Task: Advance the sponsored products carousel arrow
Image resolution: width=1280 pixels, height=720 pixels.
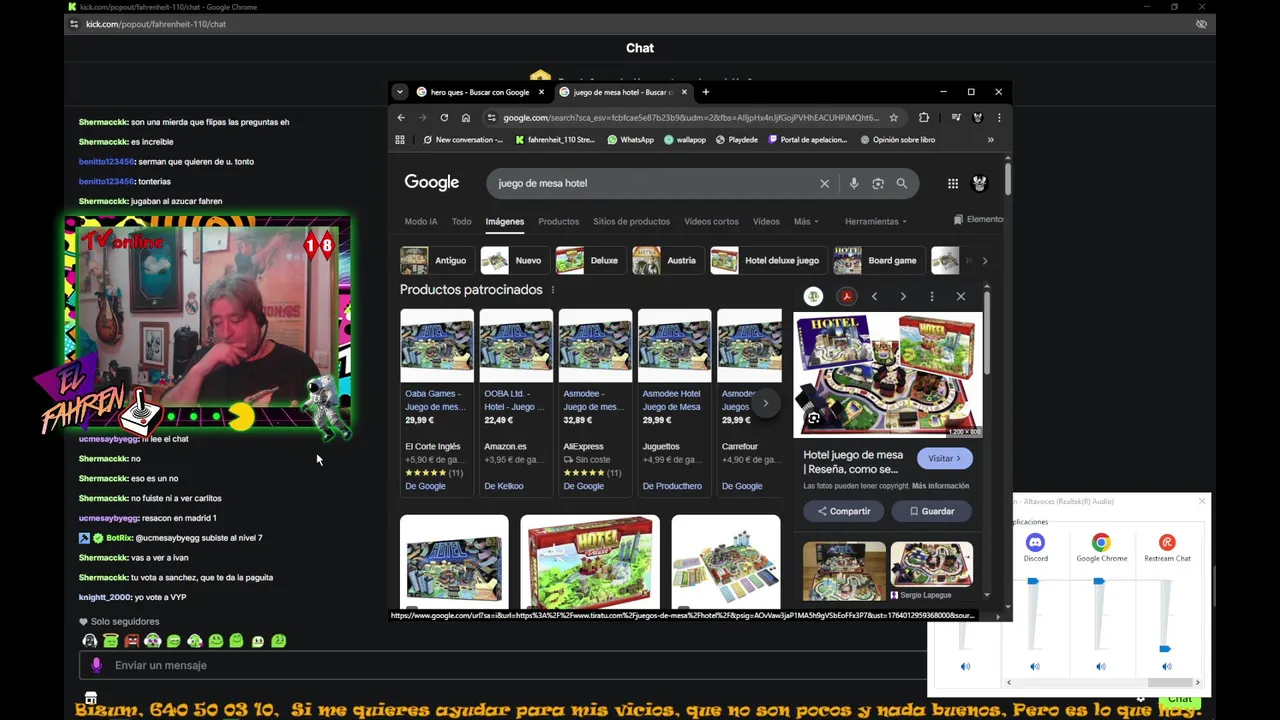Action: click(766, 404)
